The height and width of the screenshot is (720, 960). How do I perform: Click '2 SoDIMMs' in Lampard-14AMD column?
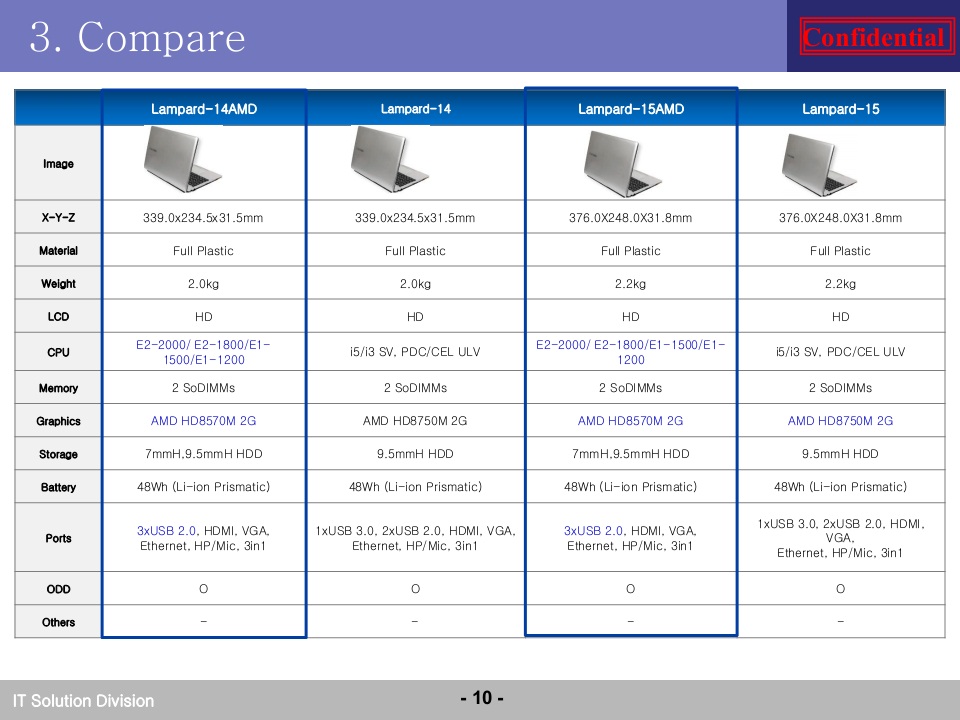pyautogui.click(x=203, y=388)
